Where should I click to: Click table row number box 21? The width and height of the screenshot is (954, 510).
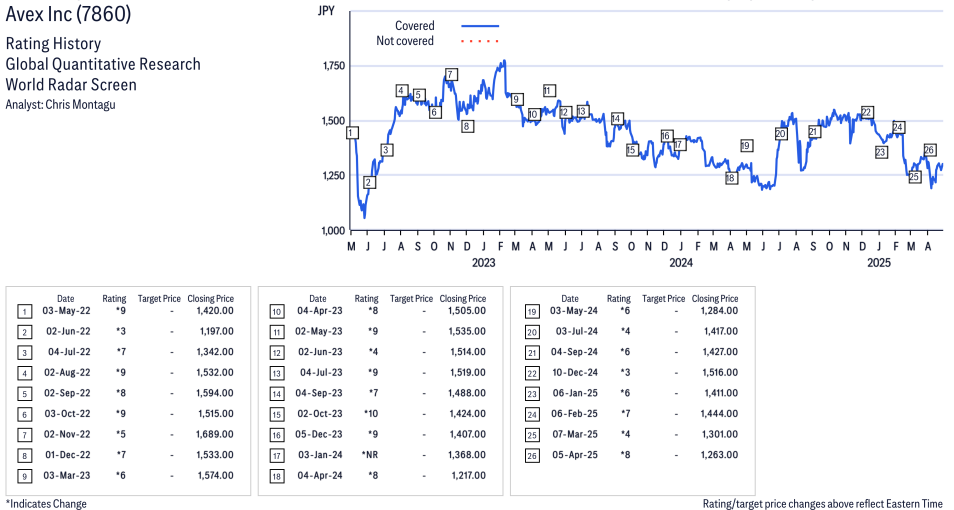point(532,353)
